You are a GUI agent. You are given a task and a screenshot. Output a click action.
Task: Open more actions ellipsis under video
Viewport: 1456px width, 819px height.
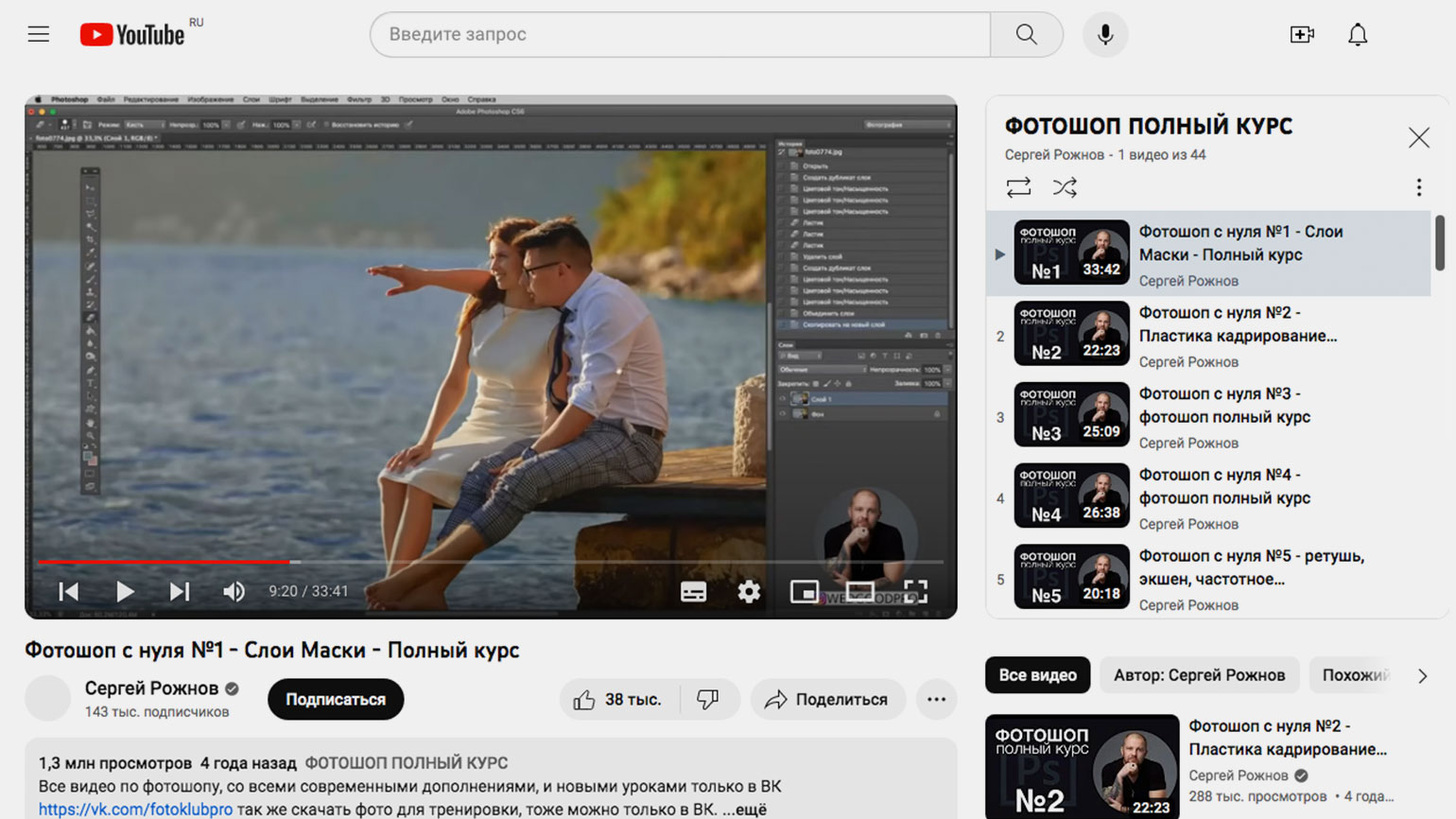[x=936, y=700]
